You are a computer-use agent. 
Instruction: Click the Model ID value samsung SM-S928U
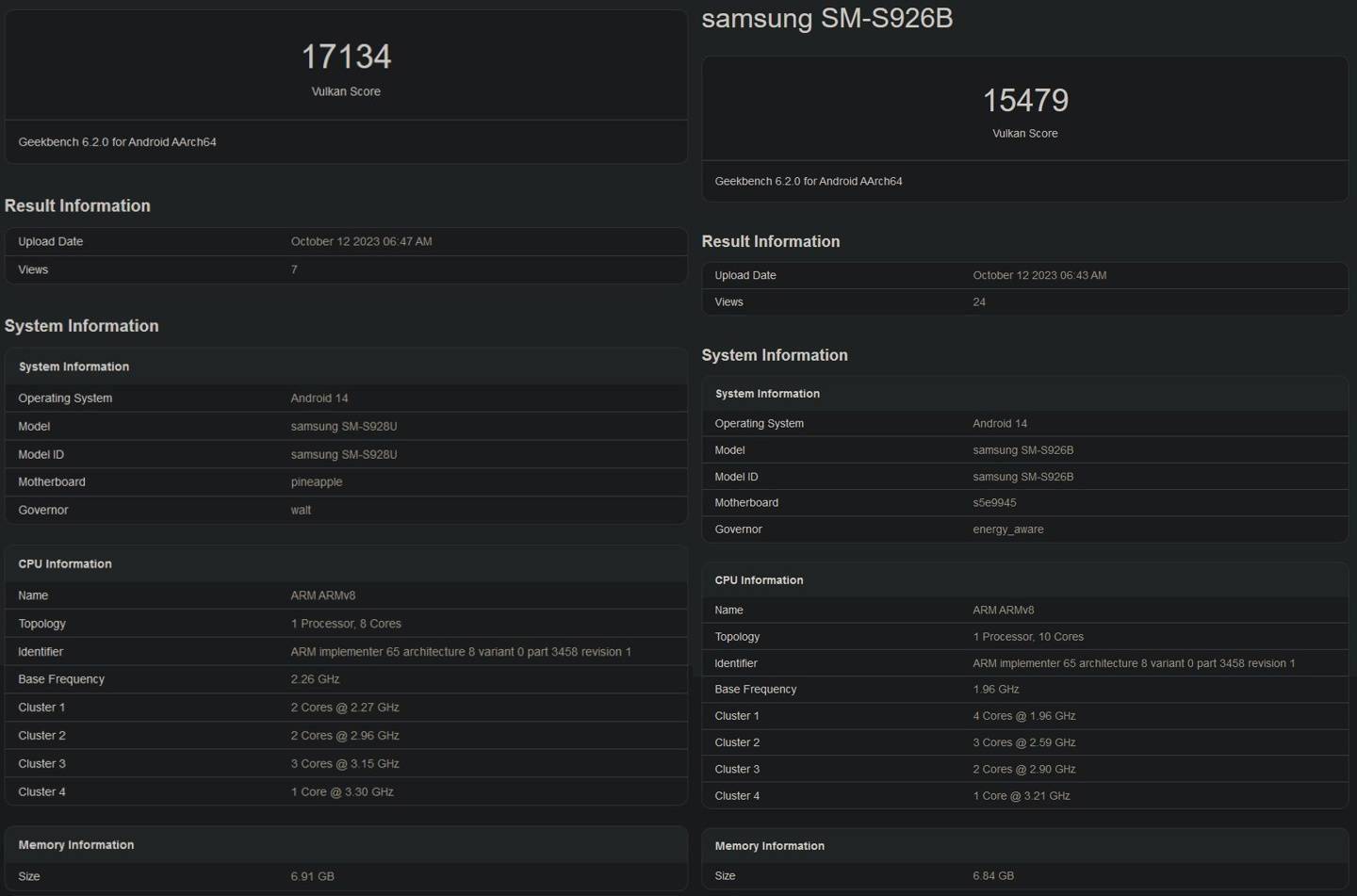tap(344, 455)
